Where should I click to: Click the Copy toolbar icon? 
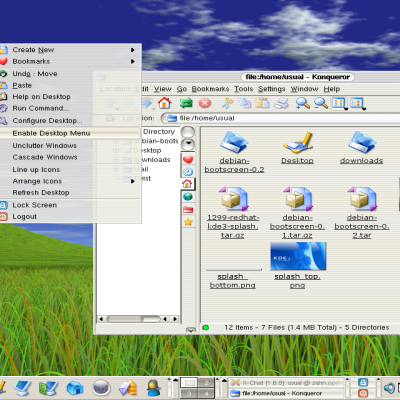(245, 103)
